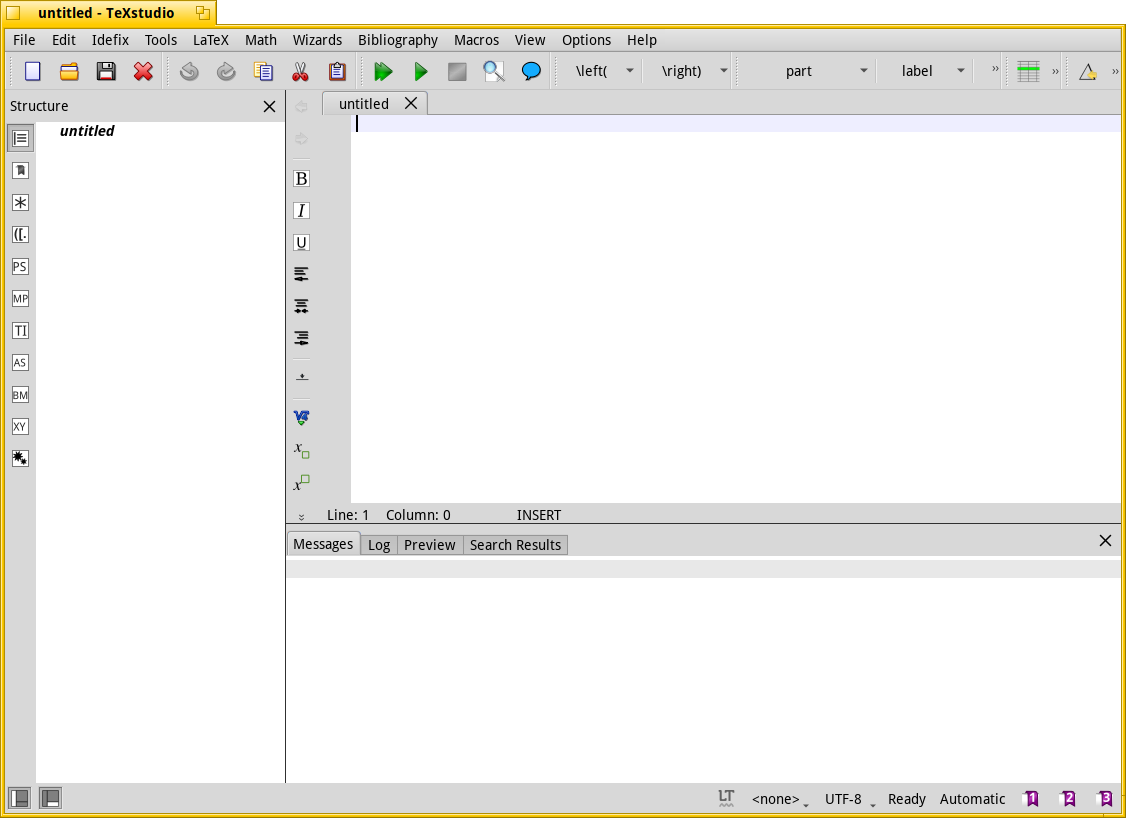This screenshot has height=818, width=1126.
Task: Cut selection with scissors icon
Action: point(300,71)
